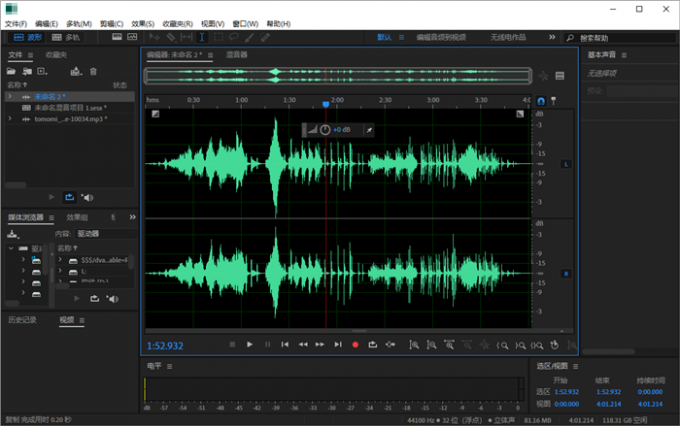The height and width of the screenshot is (426, 680).
Task: Open the 媒体浏览器 panel menu
Action: [51, 217]
